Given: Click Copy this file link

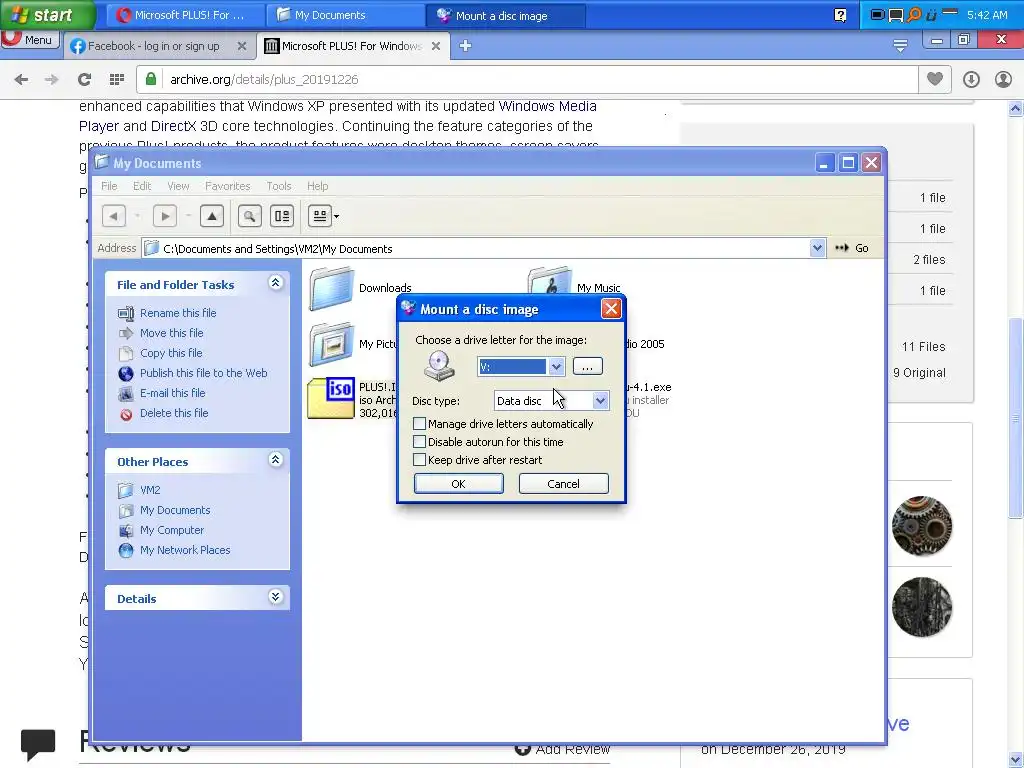Looking at the screenshot, I should click(x=171, y=353).
